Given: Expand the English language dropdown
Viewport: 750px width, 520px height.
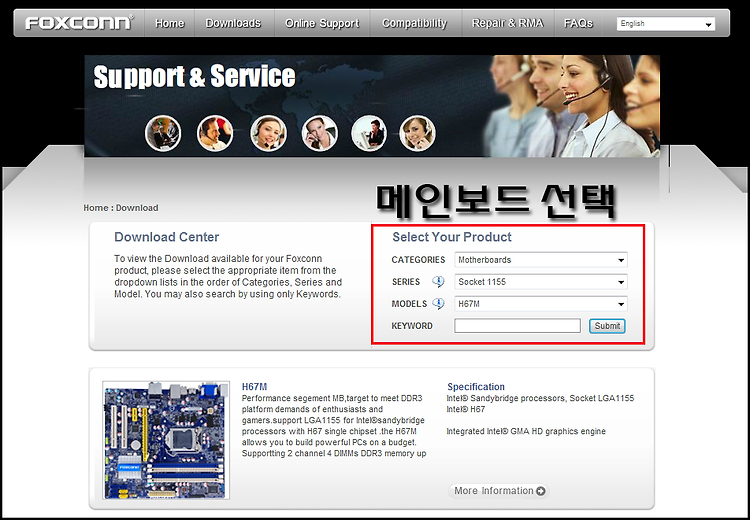Looking at the screenshot, I should click(x=666, y=23).
